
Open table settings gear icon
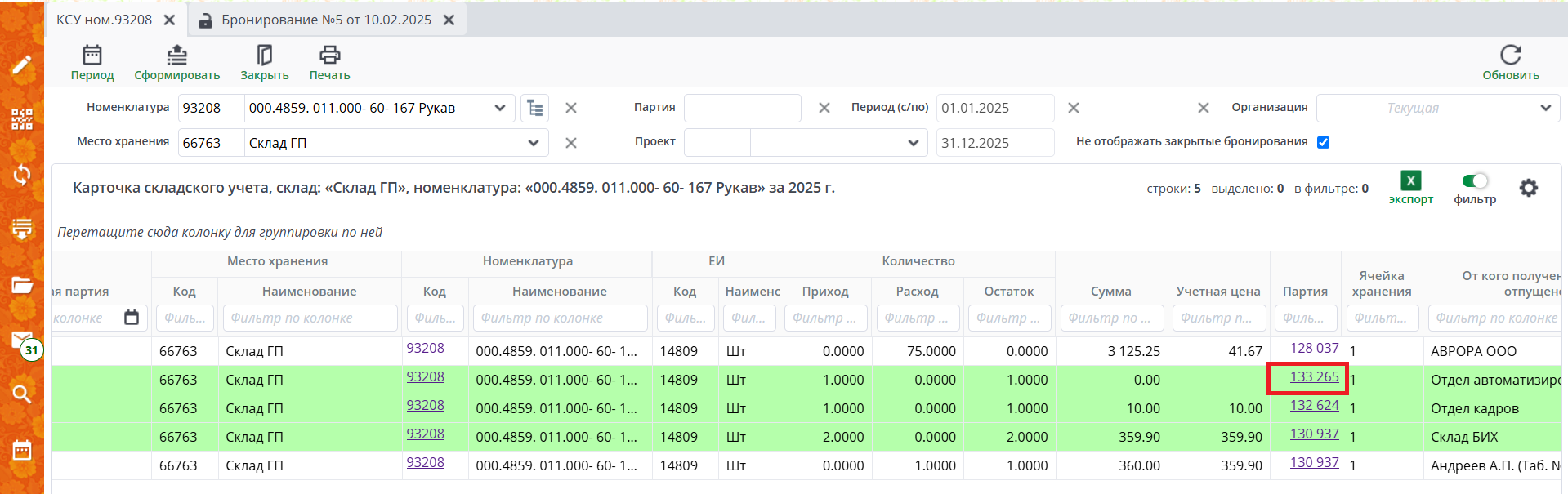point(1528,189)
